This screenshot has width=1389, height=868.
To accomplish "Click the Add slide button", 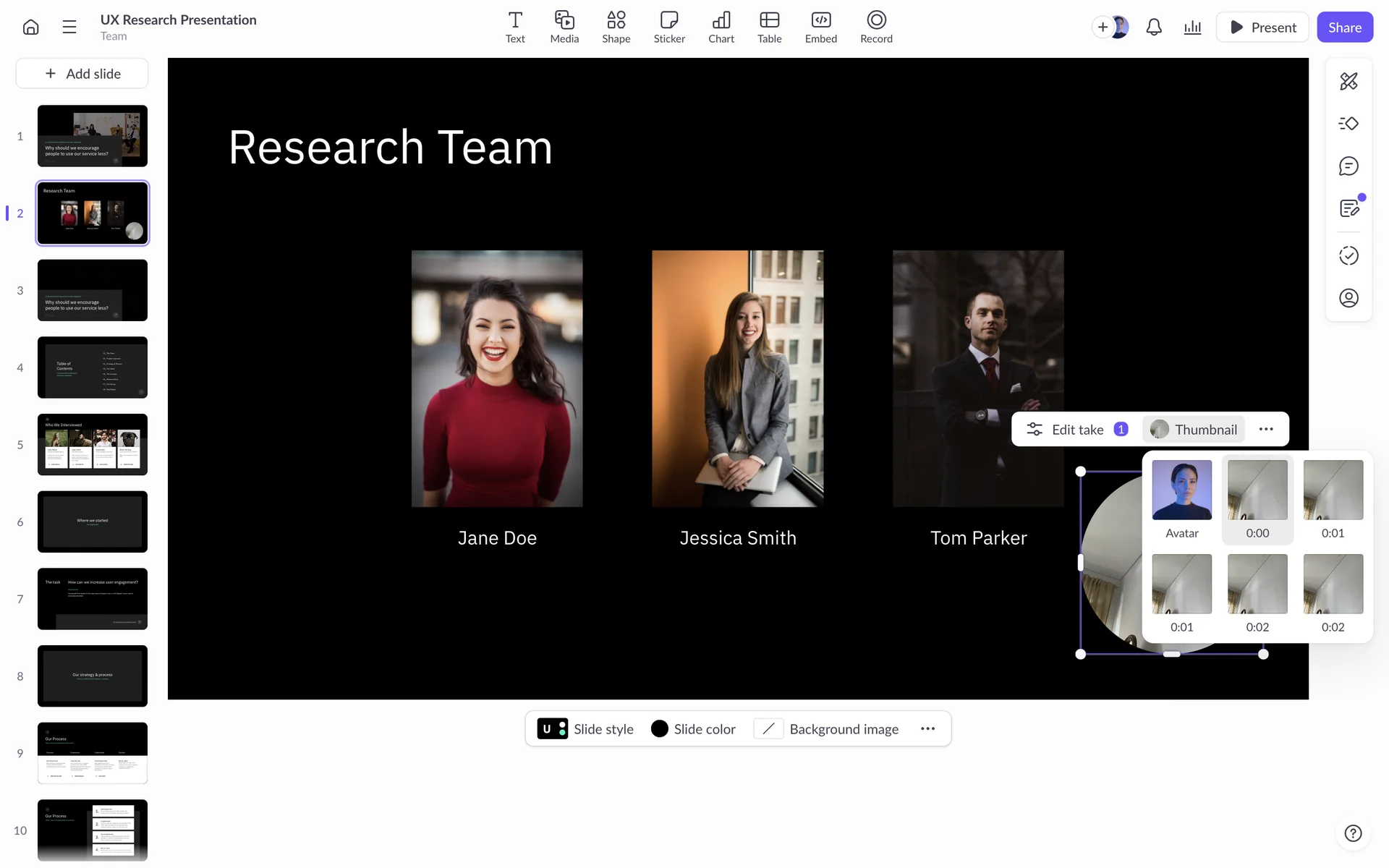I will point(82,74).
